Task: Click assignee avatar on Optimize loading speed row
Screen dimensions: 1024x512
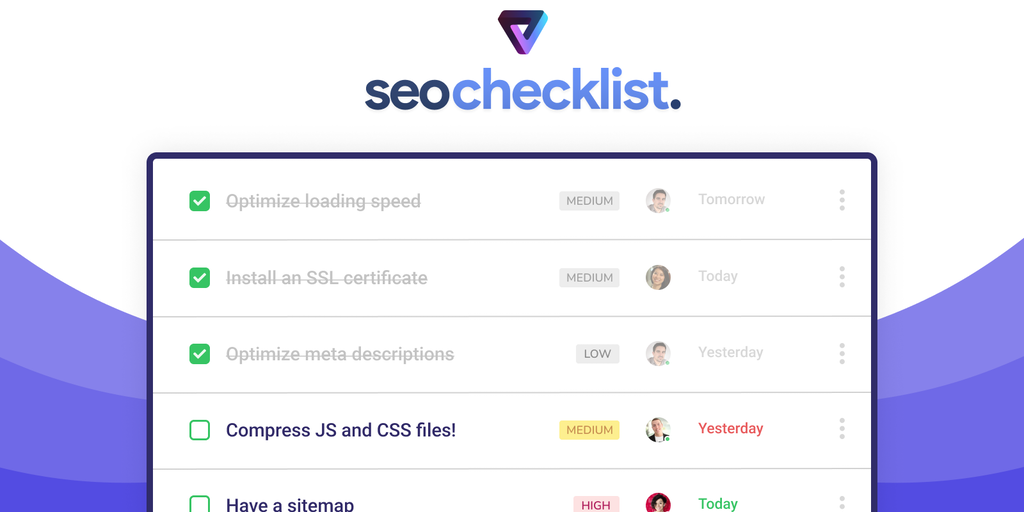Action: coord(657,200)
